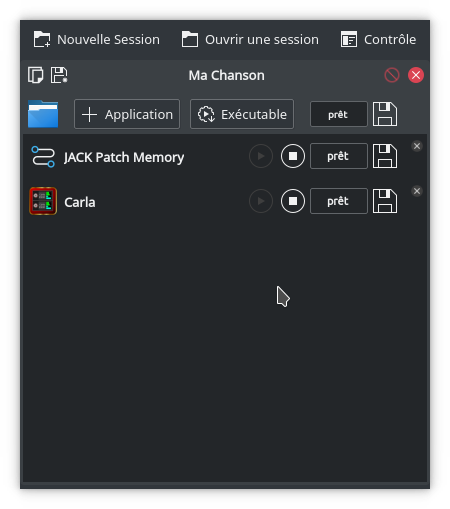The height and width of the screenshot is (509, 450).
Task: Add a client via Application button
Action: (x=127, y=114)
